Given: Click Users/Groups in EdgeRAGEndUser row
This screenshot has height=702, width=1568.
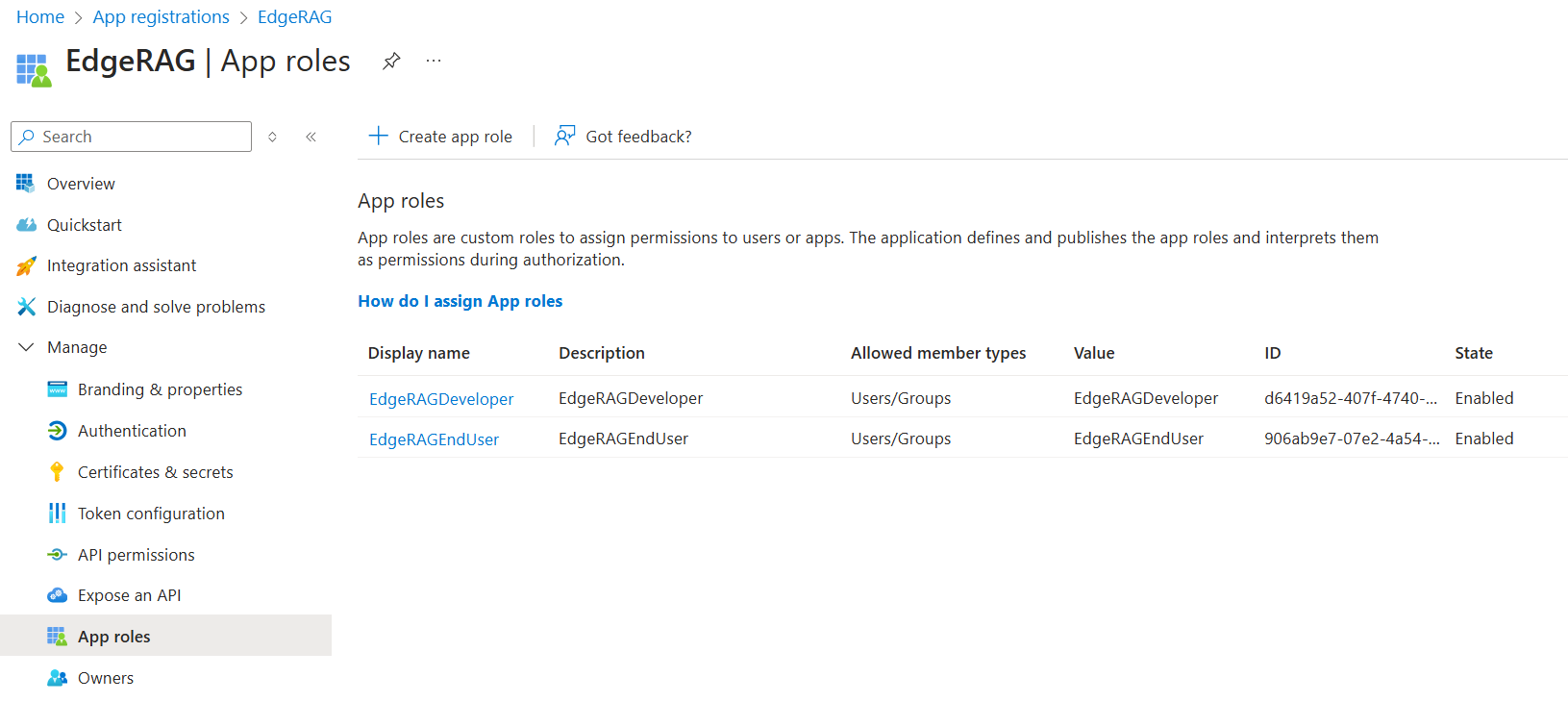Looking at the screenshot, I should pos(901,439).
